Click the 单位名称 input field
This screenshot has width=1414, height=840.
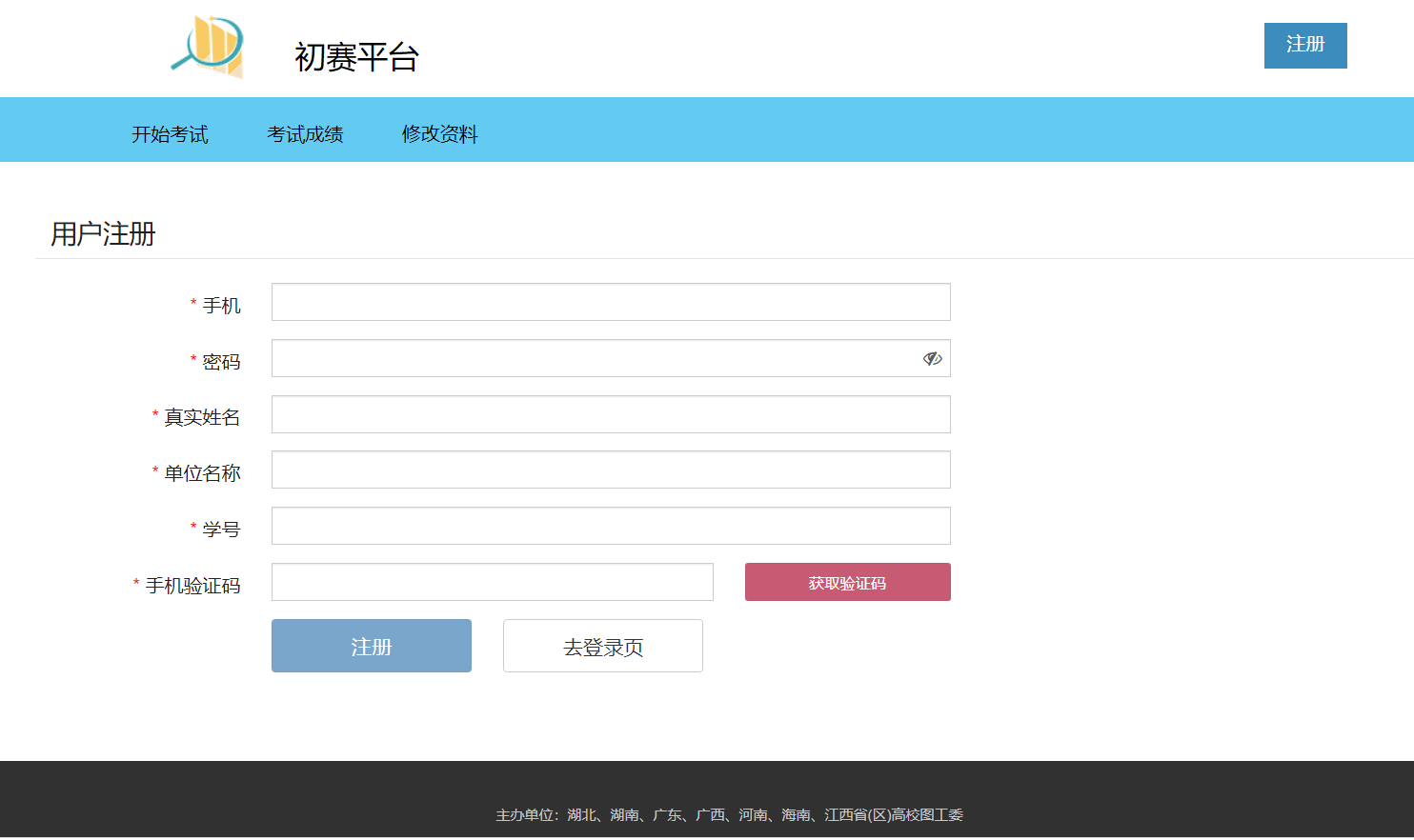(x=610, y=470)
